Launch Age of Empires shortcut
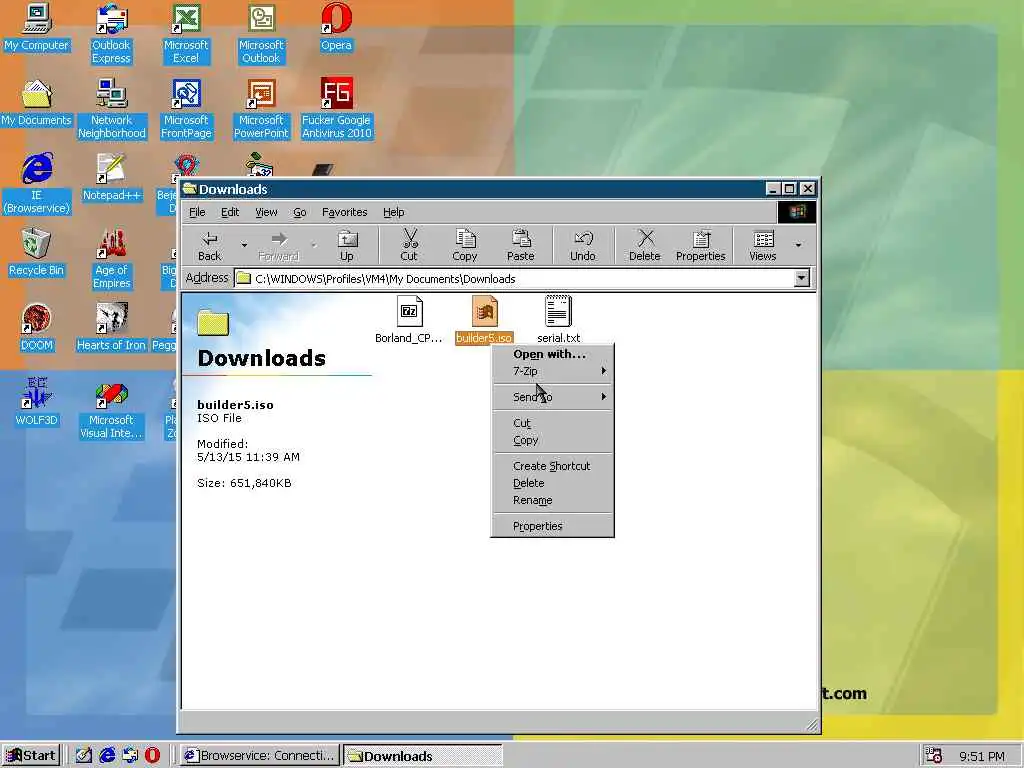This screenshot has height=768, width=1024. pyautogui.click(x=112, y=259)
